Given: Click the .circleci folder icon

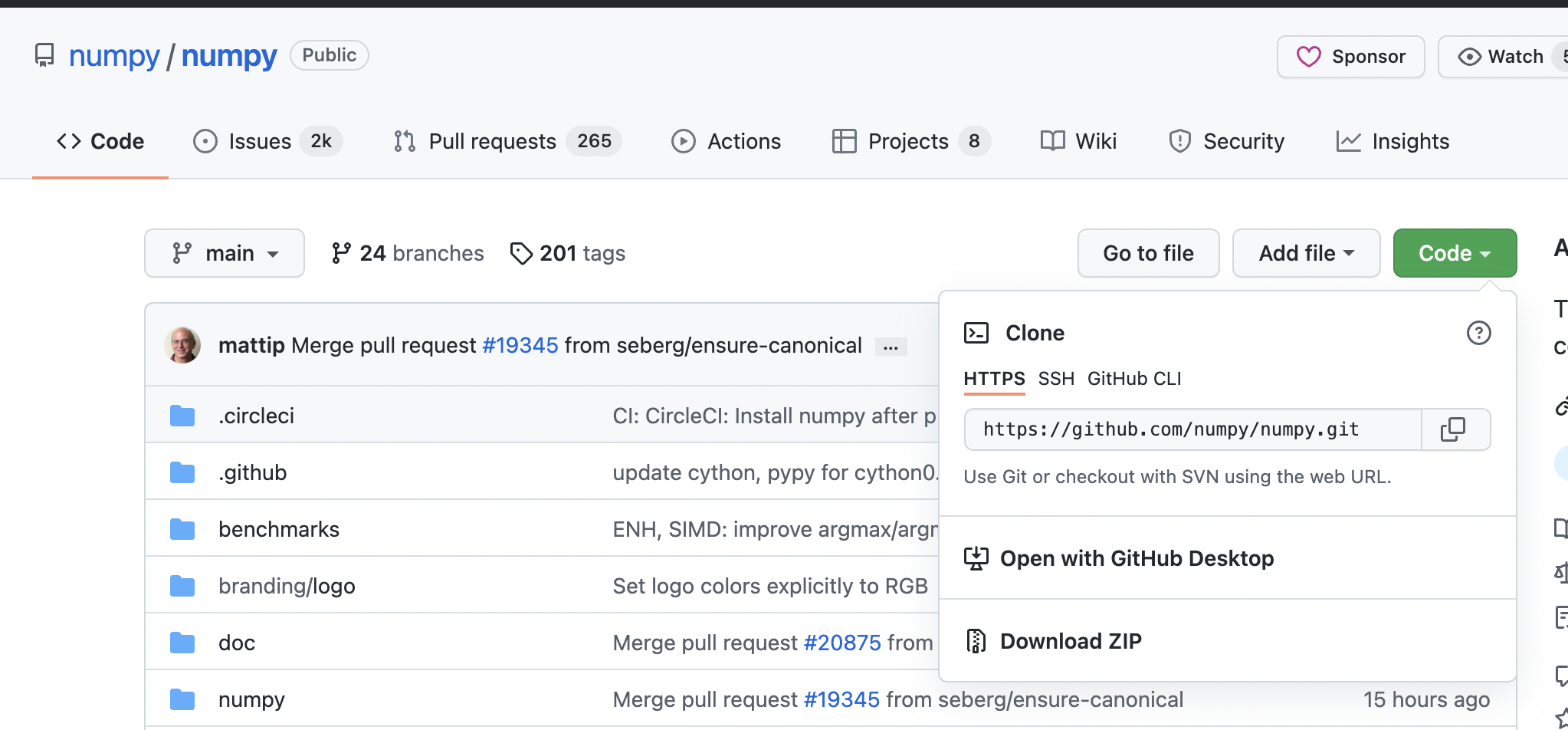Looking at the screenshot, I should [x=182, y=416].
